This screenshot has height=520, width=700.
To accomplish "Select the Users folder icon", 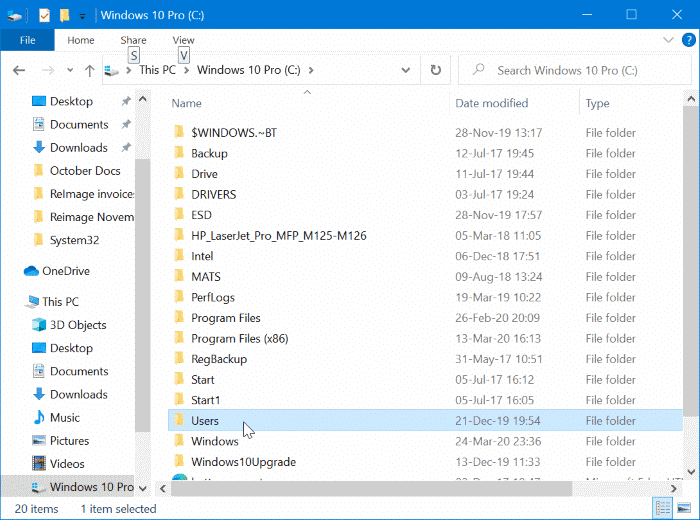I will [x=179, y=420].
